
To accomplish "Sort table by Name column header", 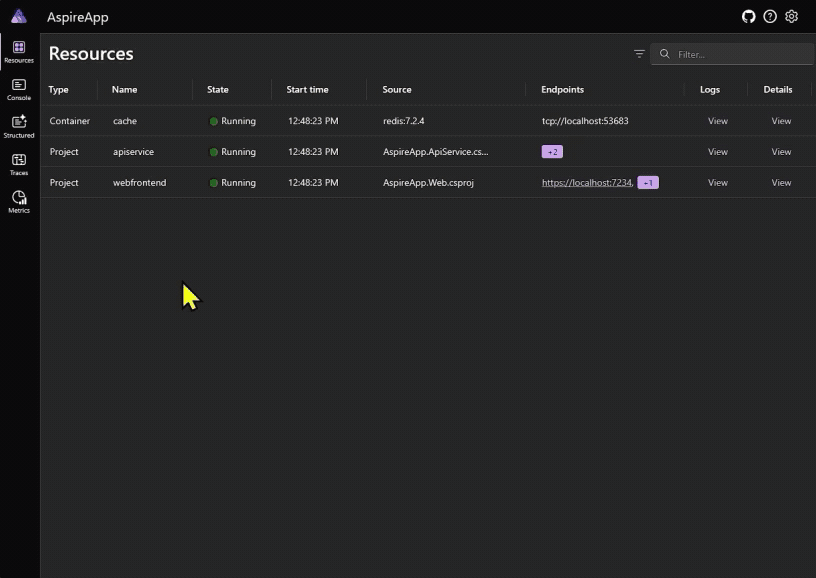I will pyautogui.click(x=125, y=90).
